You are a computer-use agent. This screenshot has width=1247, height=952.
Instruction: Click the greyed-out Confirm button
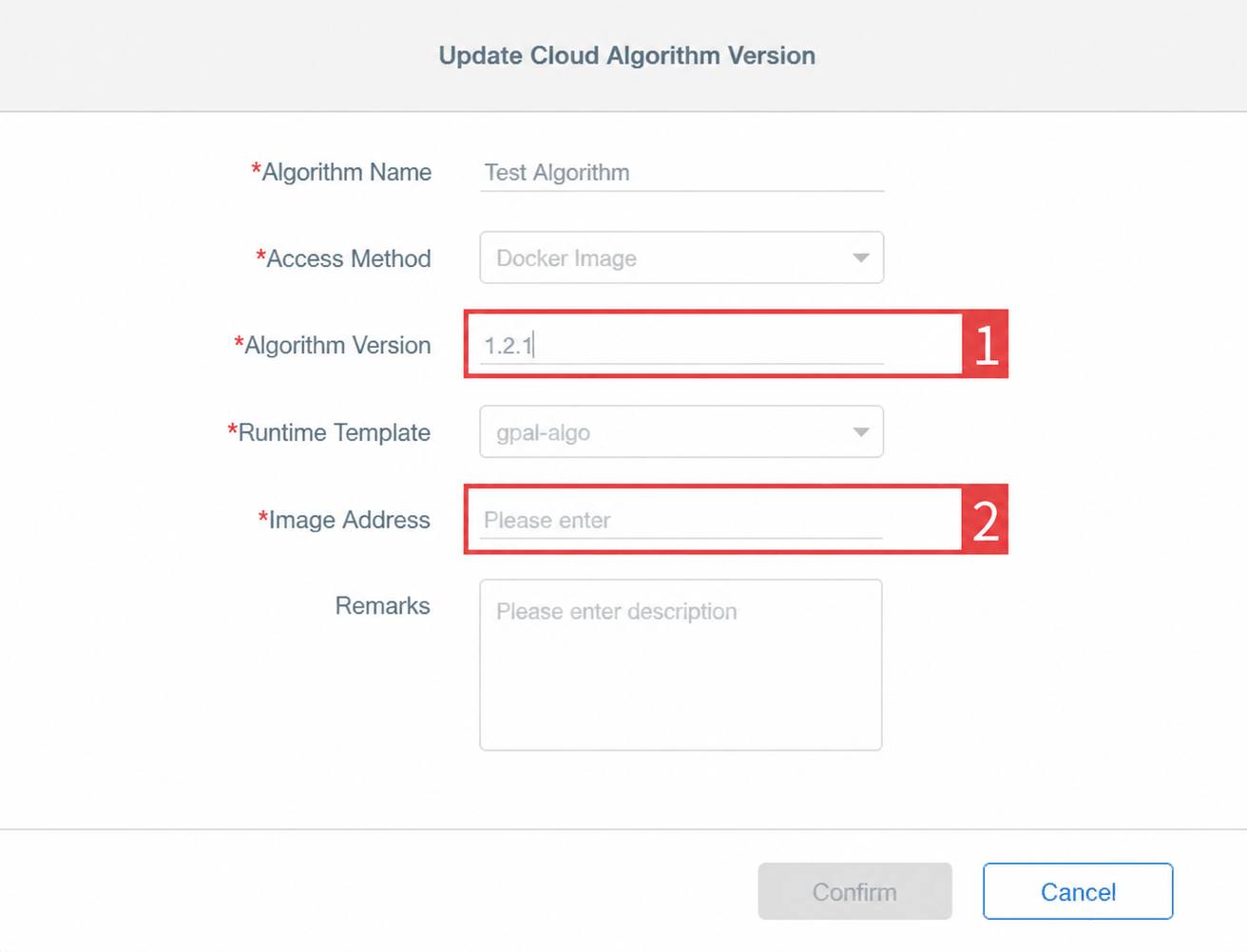click(854, 891)
